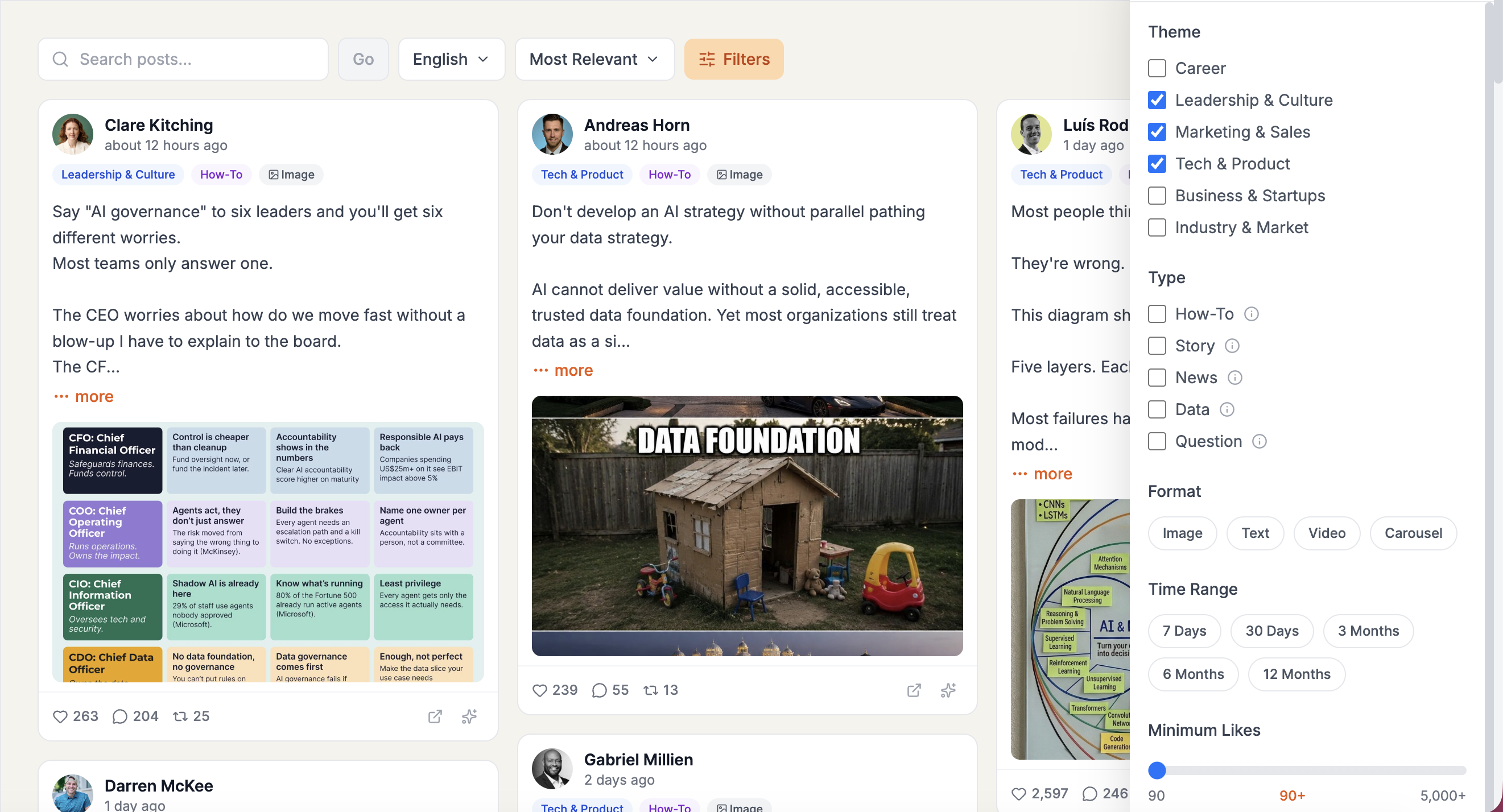Click Minimum Likes slider handle

pos(1157,770)
